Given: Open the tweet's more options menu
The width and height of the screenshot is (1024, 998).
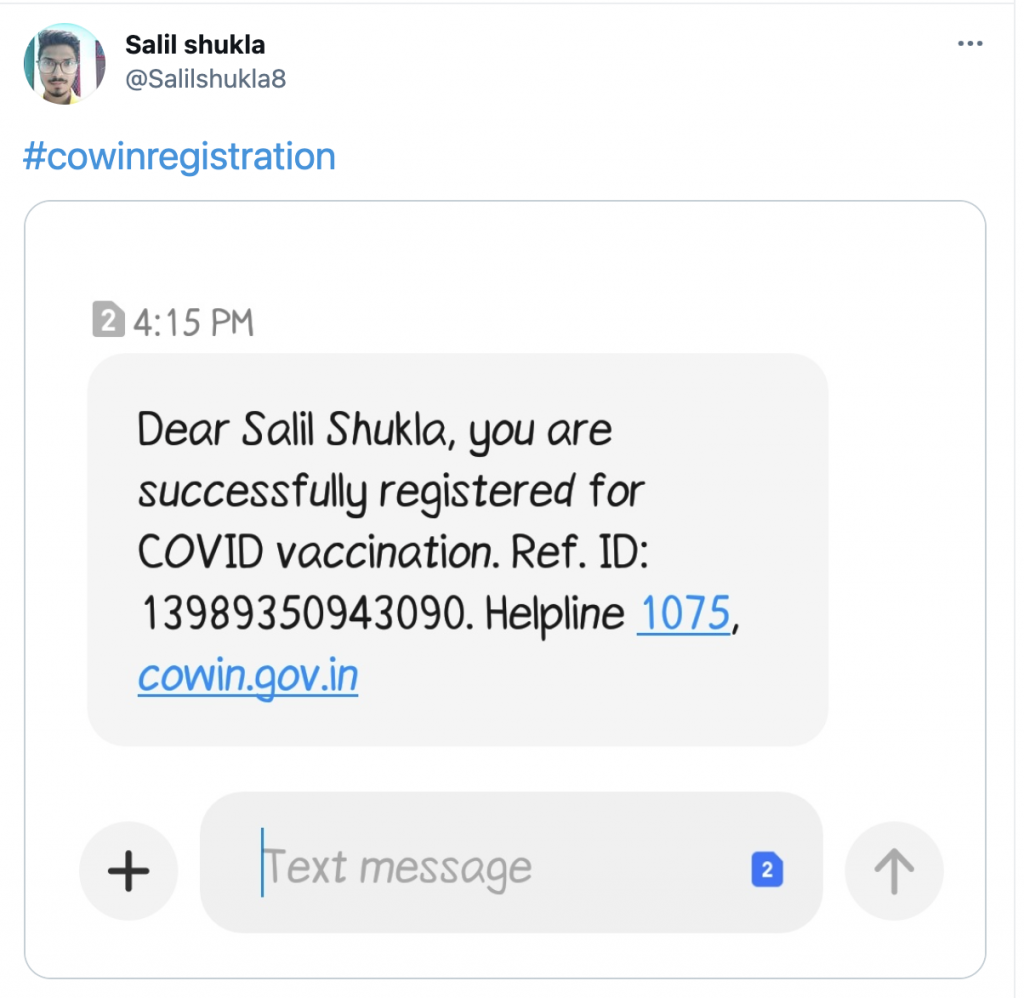Looking at the screenshot, I should pyautogui.click(x=970, y=44).
